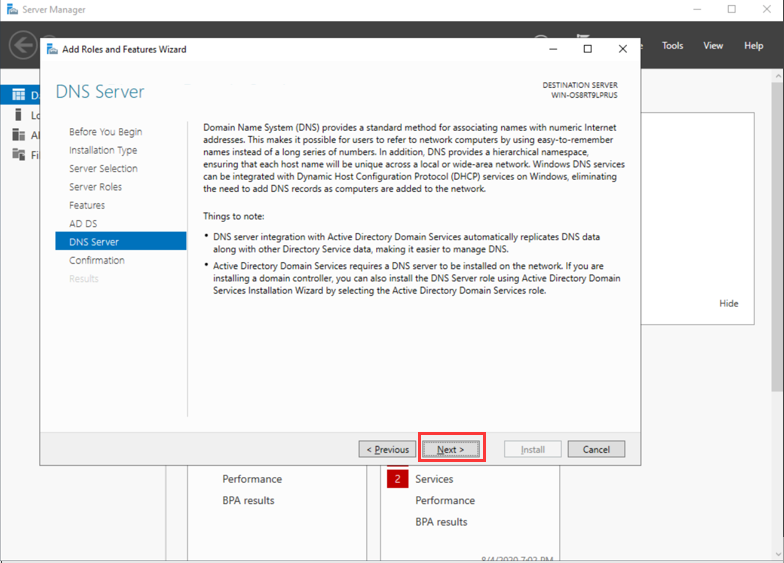Jump to the Server Roles wizard step
This screenshot has width=784, height=563.
[x=95, y=187]
